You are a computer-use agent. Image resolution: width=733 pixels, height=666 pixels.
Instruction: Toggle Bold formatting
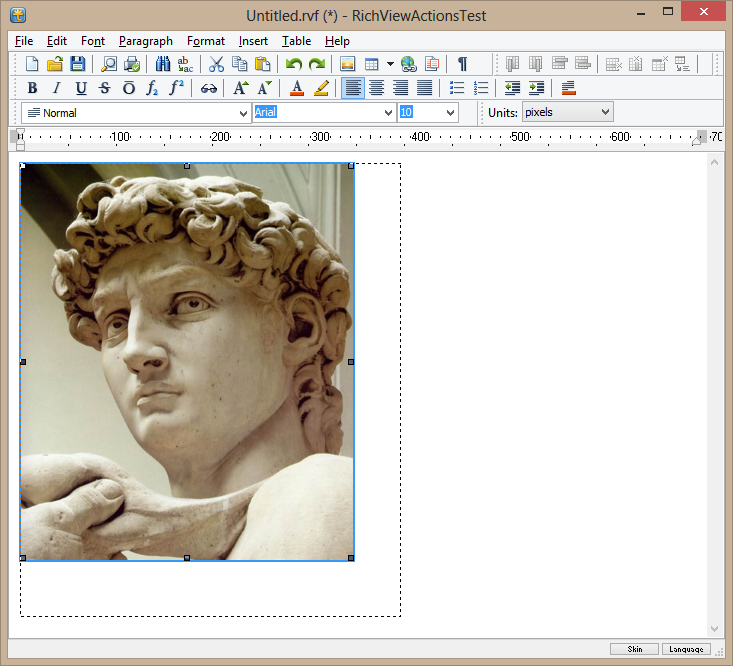(32, 88)
